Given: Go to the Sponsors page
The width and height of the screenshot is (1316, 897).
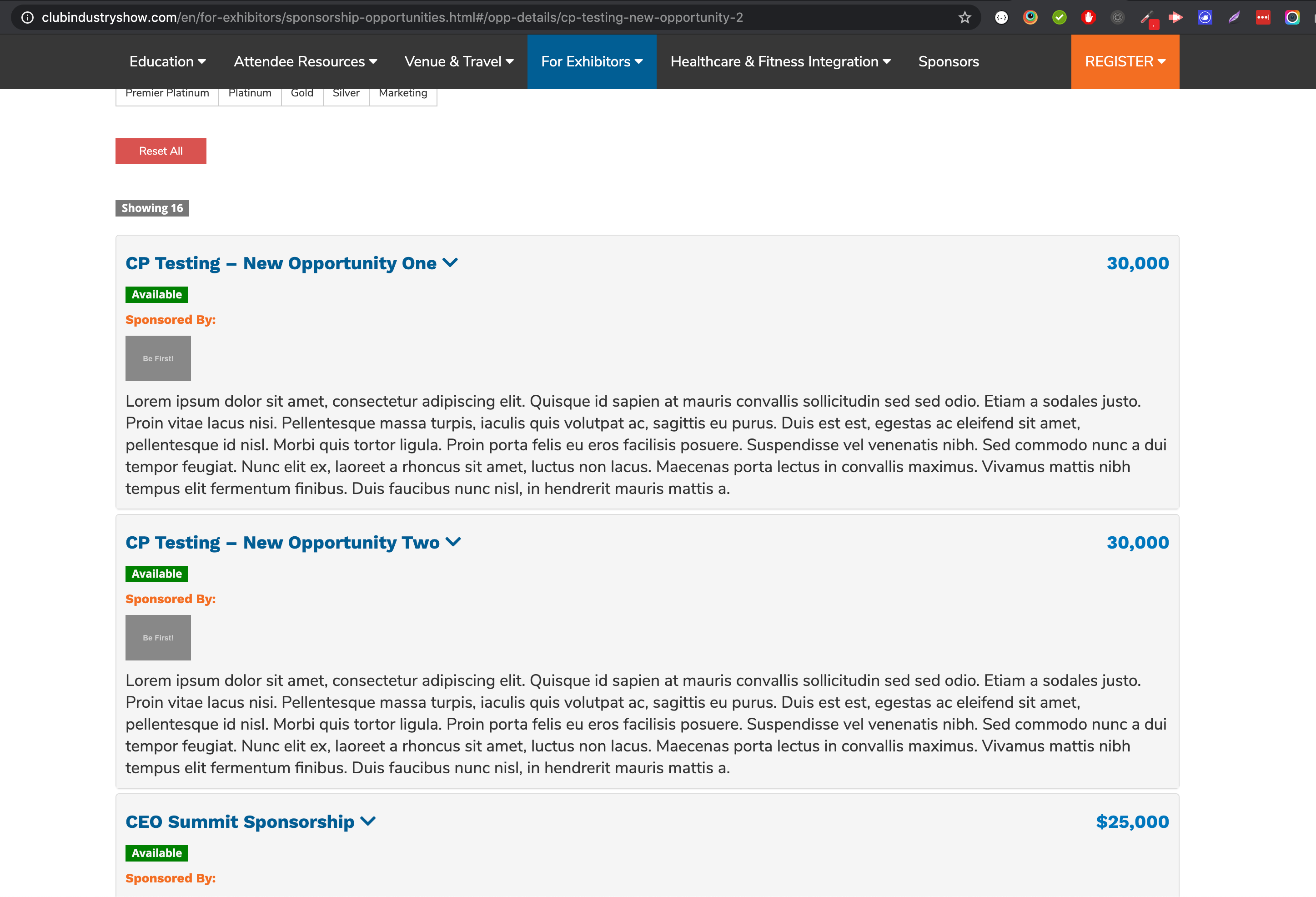Looking at the screenshot, I should coord(949,62).
